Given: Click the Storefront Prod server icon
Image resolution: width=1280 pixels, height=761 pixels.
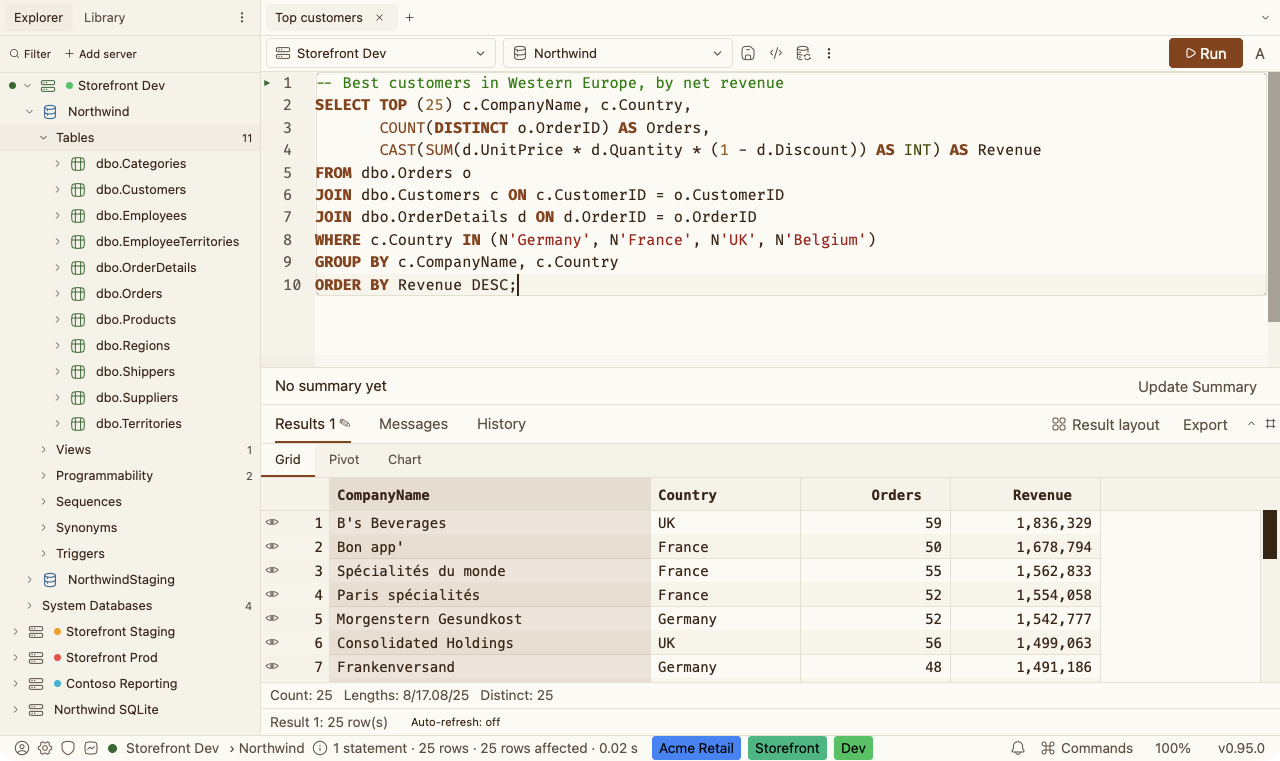Looking at the screenshot, I should tap(36, 658).
